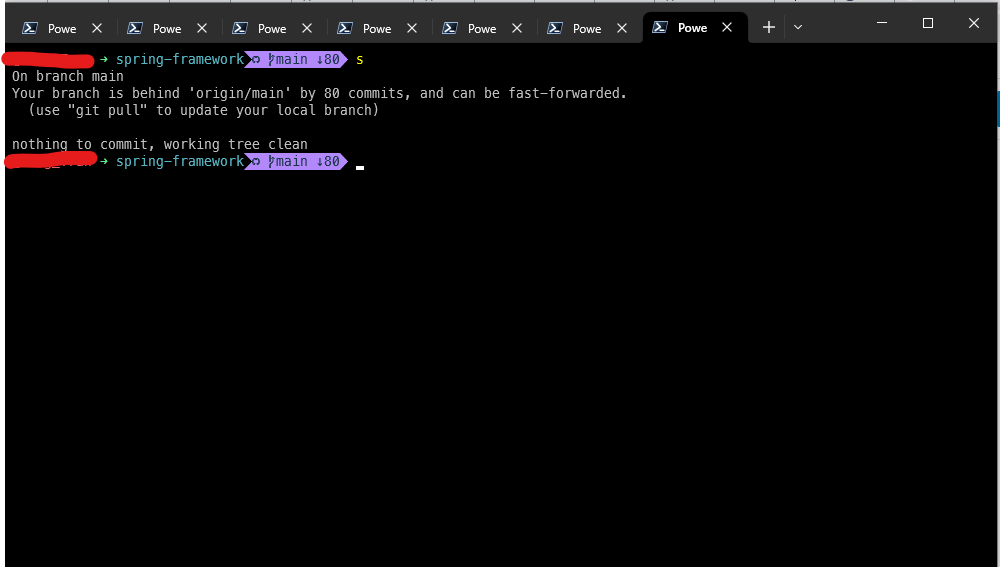Minimize the terminal window
The height and width of the screenshot is (567, 1000).
click(x=882, y=23)
